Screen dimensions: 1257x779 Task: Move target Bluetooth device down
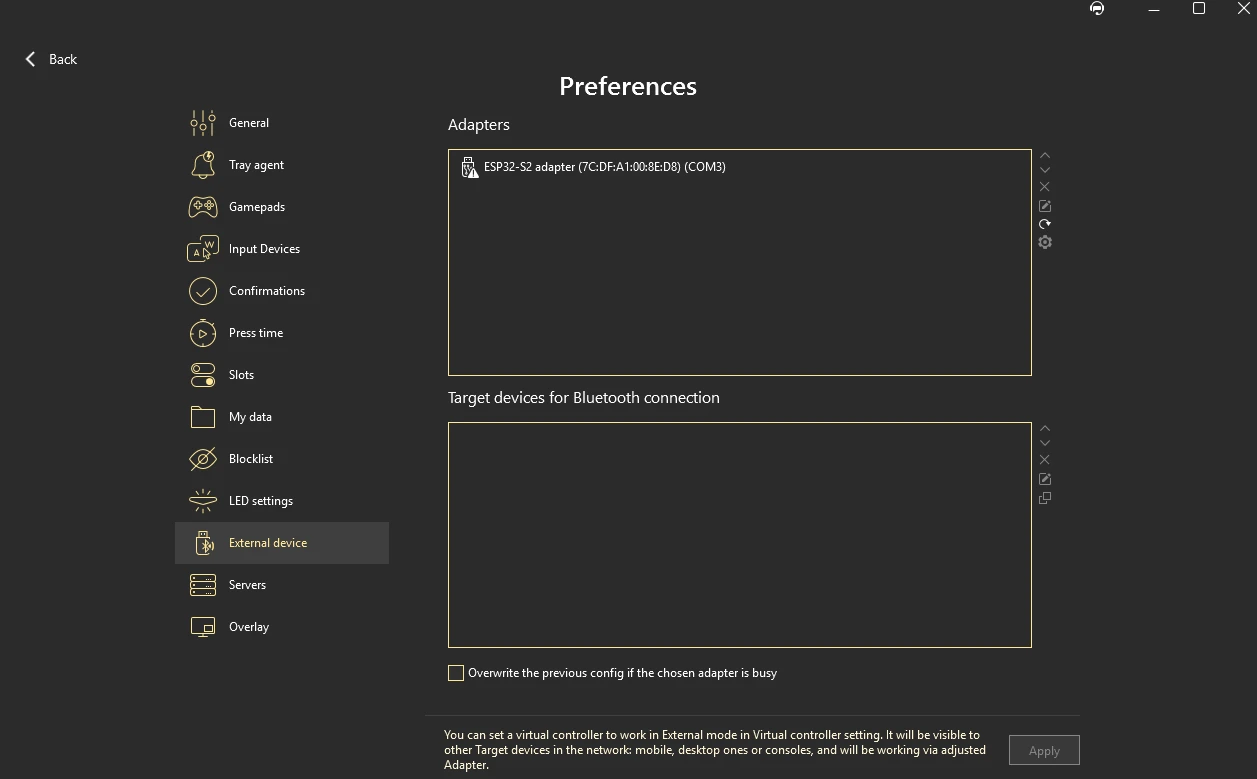(x=1045, y=443)
